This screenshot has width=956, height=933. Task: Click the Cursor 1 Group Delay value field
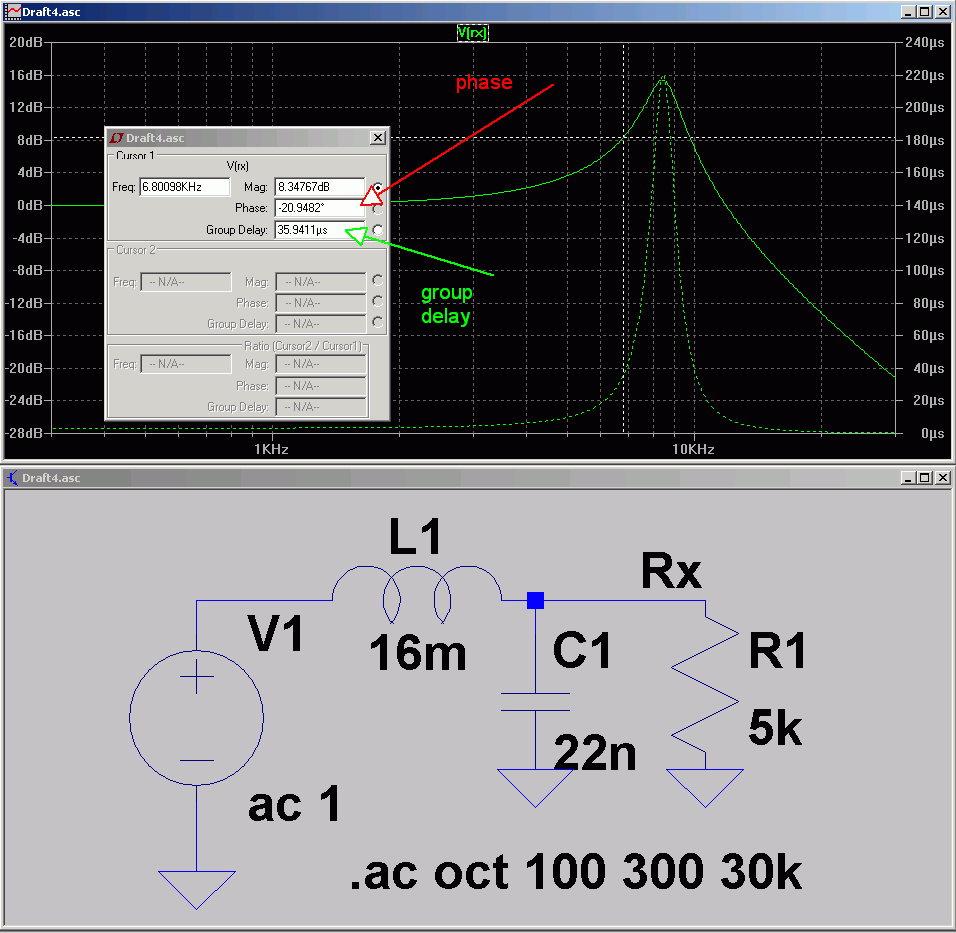(x=319, y=230)
